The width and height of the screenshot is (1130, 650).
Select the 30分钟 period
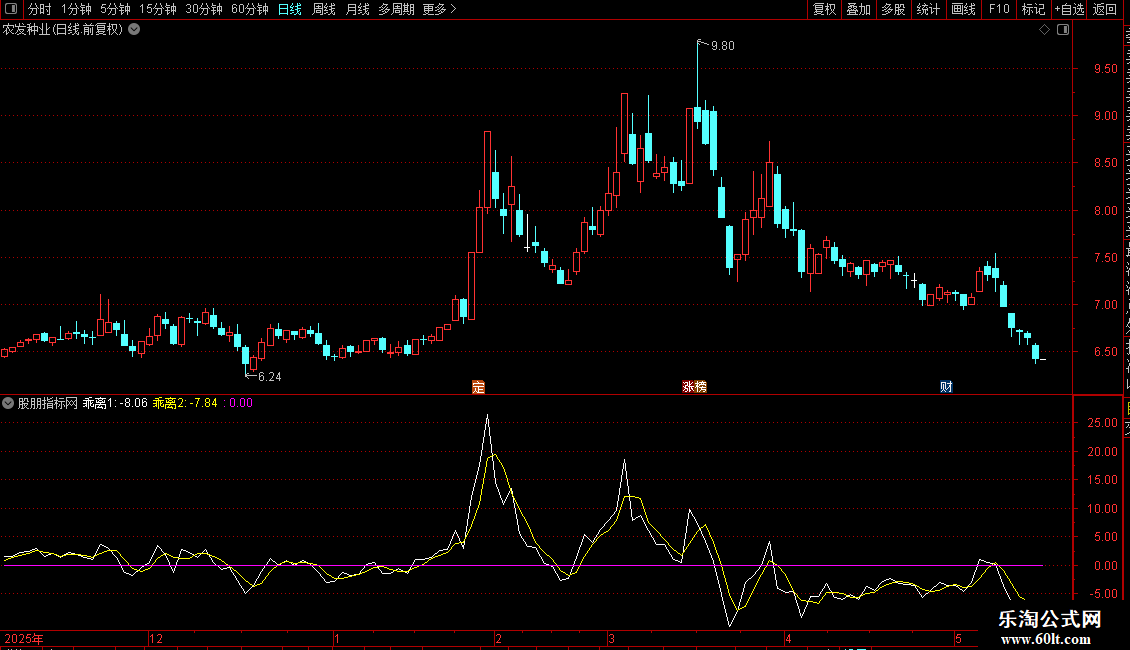[204, 9]
